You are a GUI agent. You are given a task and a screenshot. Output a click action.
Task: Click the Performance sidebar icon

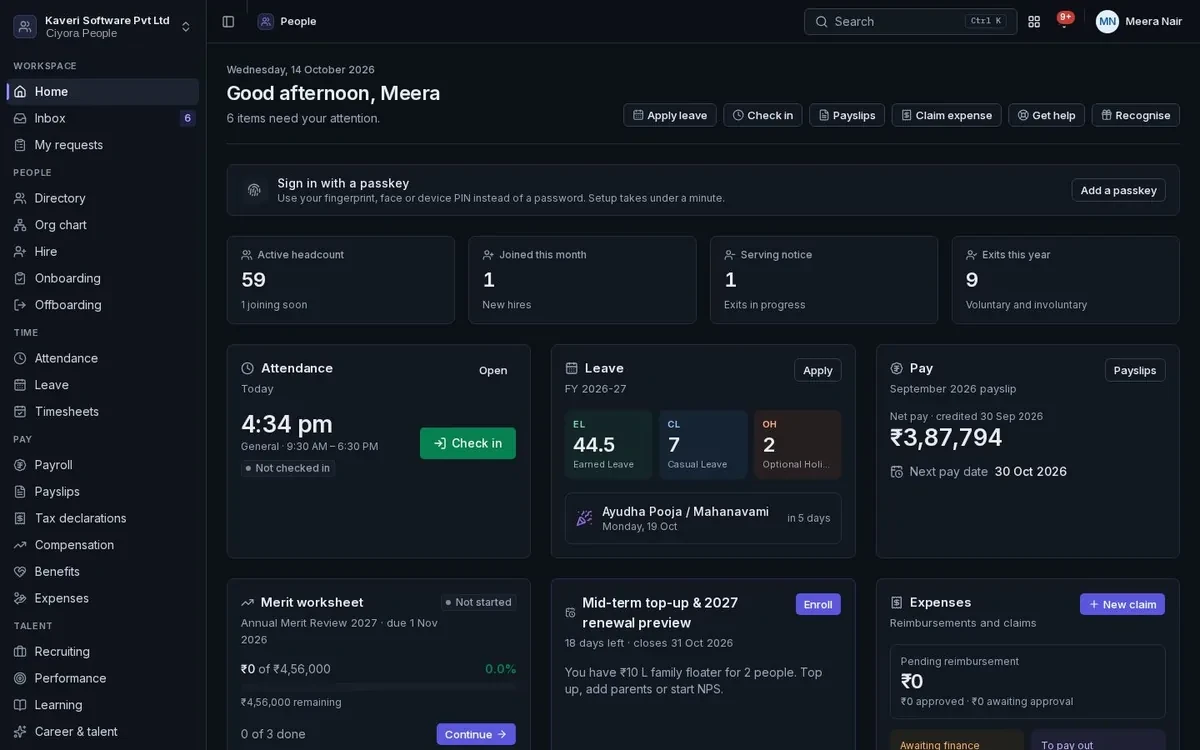tap(20, 678)
